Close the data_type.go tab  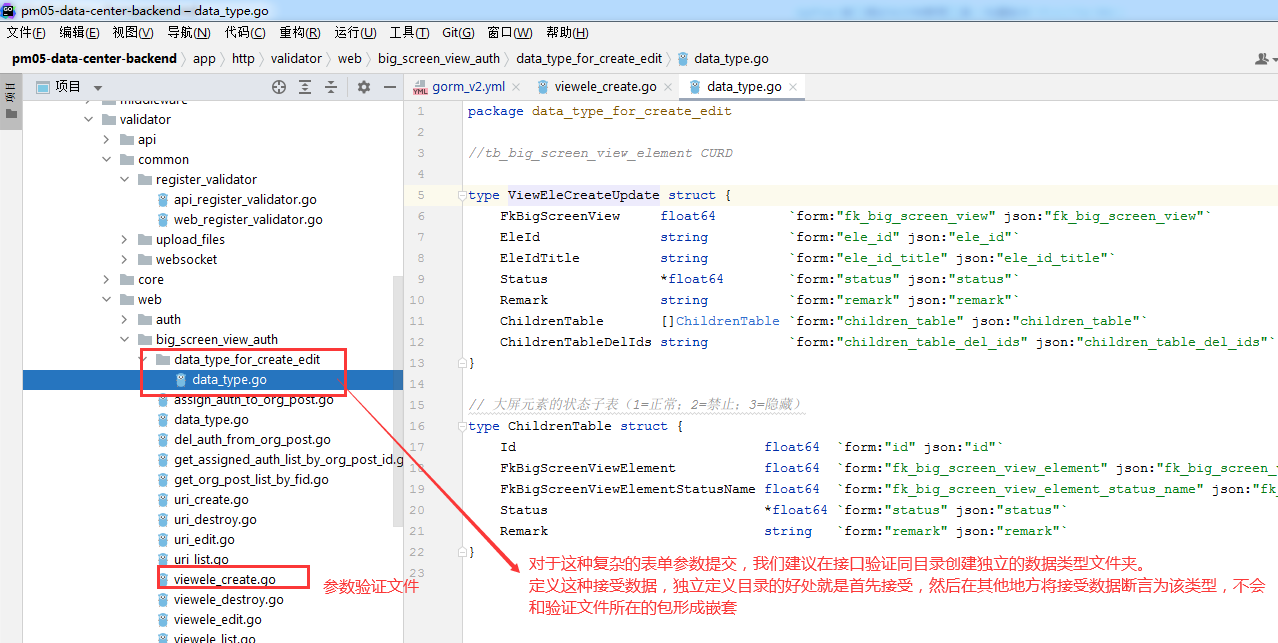(793, 87)
